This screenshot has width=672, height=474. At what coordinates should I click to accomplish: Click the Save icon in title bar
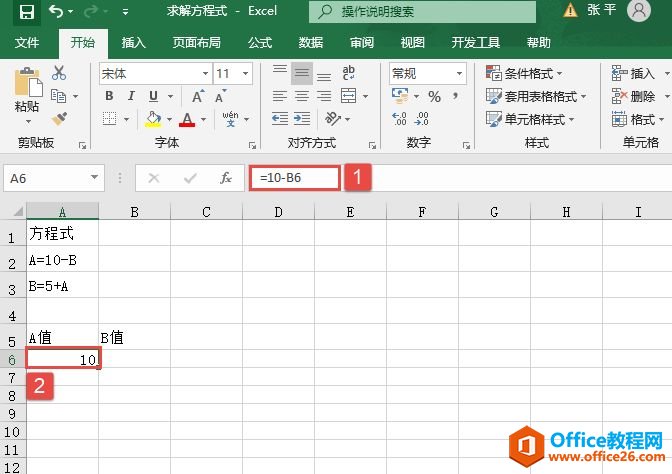tap(27, 11)
